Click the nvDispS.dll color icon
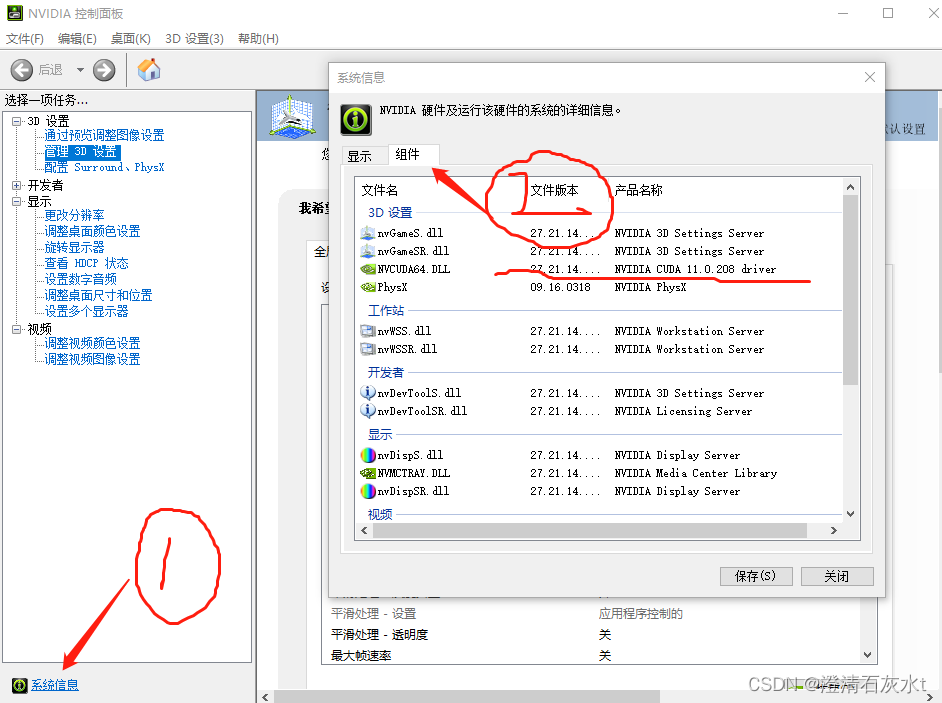942x703 pixels. pyautogui.click(x=368, y=455)
